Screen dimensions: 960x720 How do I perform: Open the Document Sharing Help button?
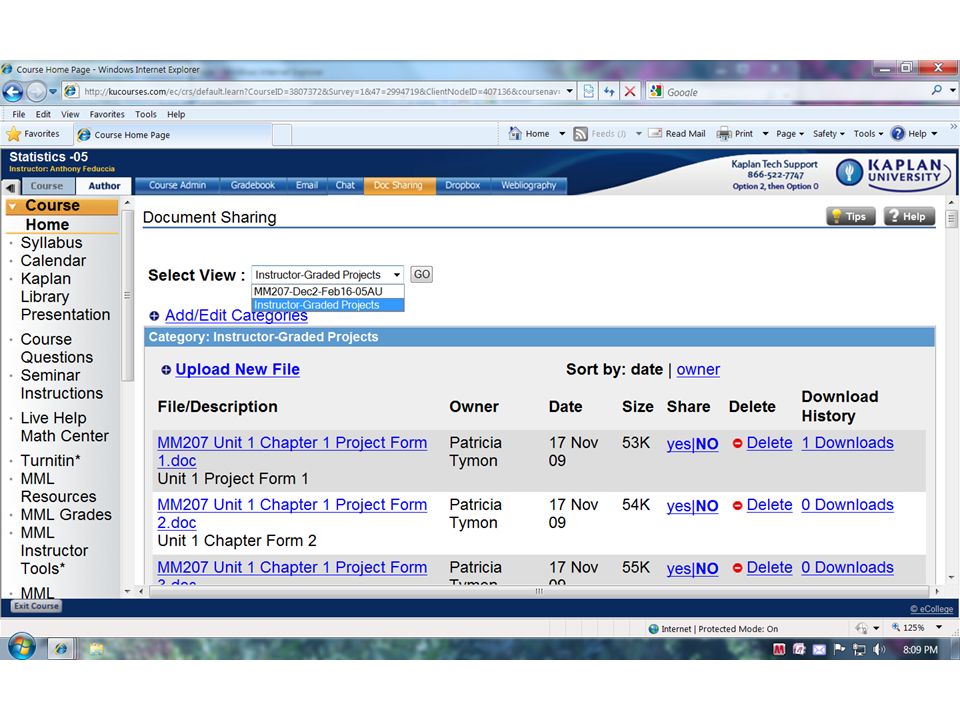(909, 216)
